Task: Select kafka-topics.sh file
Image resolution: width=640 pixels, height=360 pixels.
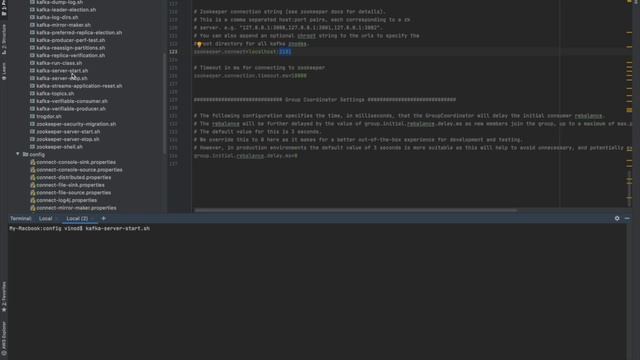Action: (x=55, y=93)
